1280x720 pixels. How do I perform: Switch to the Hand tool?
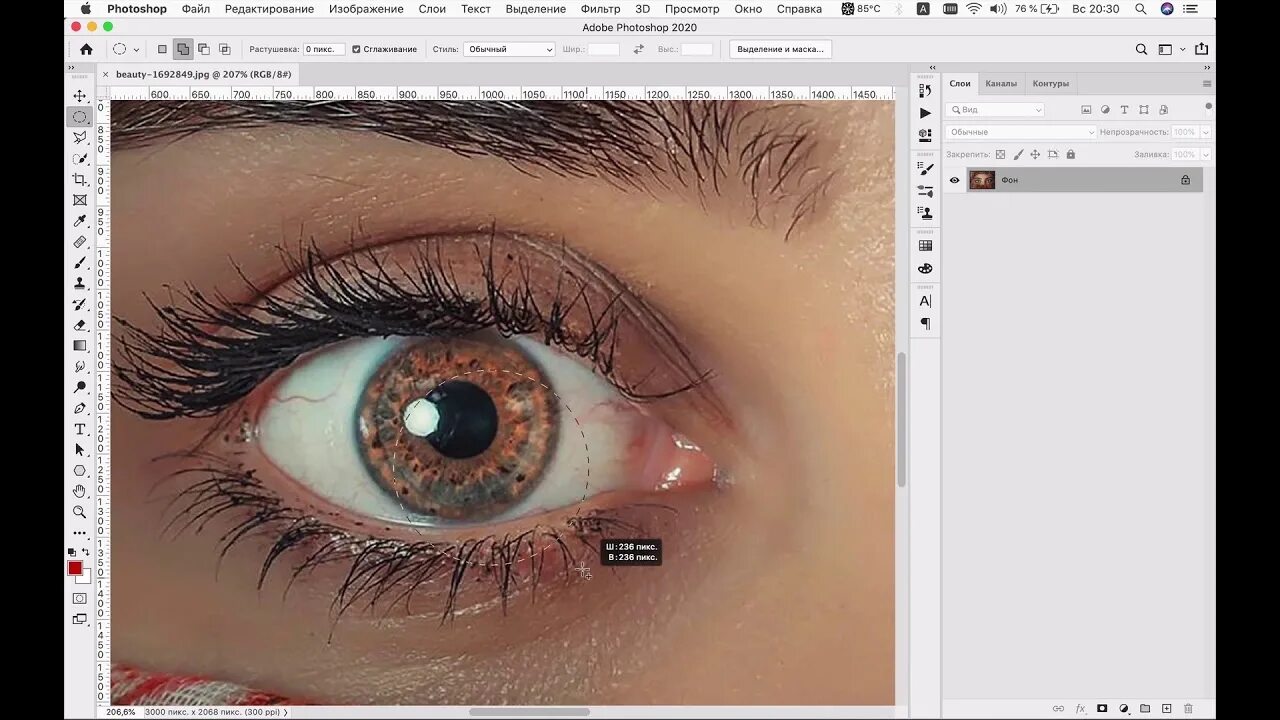[x=80, y=491]
